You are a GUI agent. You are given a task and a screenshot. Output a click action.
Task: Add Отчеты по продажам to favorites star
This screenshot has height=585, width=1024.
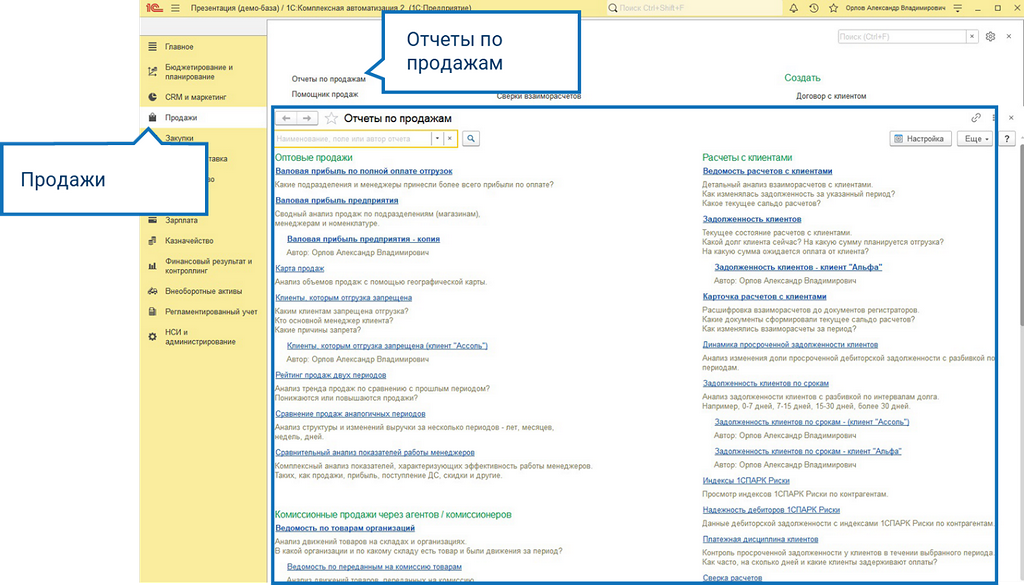[331, 118]
